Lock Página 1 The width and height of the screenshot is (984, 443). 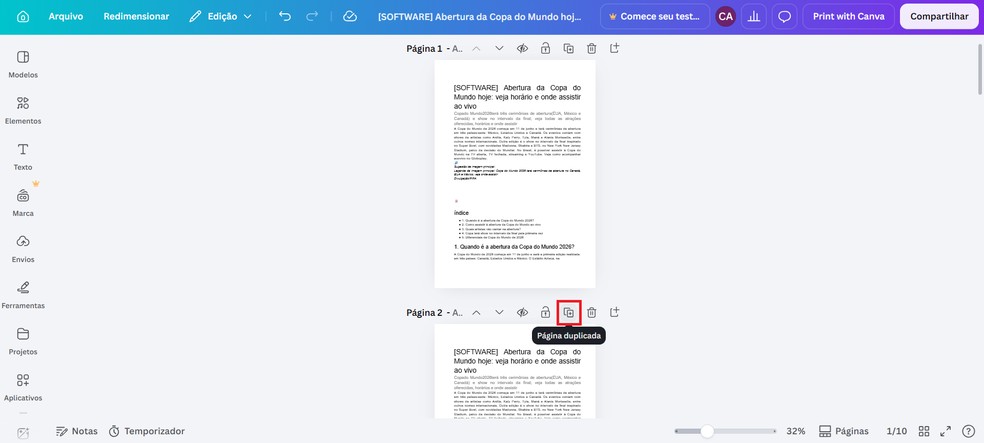point(545,48)
